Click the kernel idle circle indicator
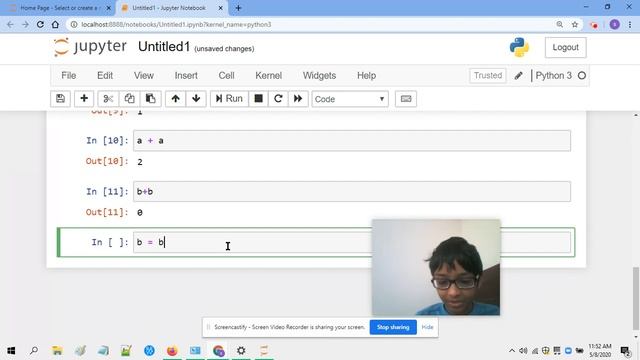640x360 pixels. click(x=582, y=76)
